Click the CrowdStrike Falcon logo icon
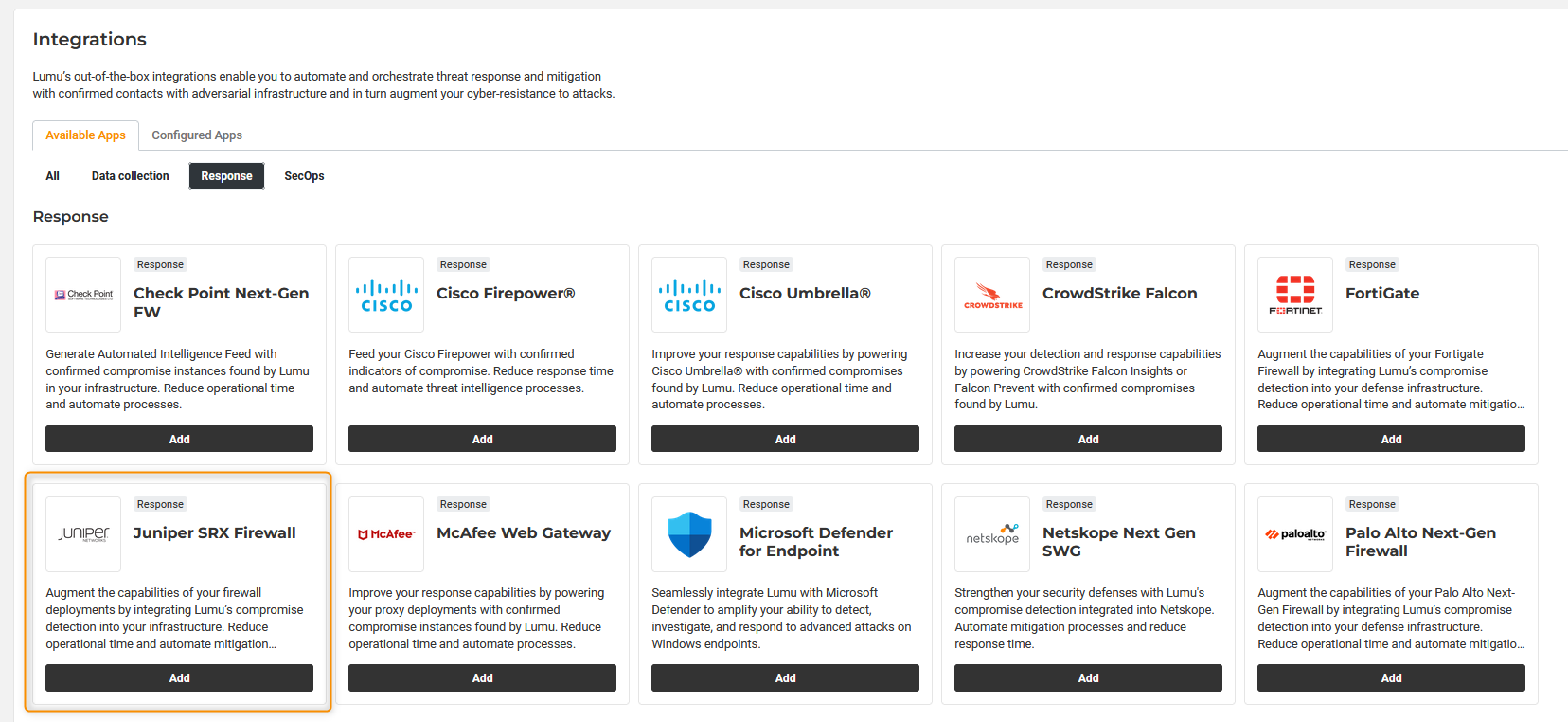The image size is (1568, 722). click(992, 295)
